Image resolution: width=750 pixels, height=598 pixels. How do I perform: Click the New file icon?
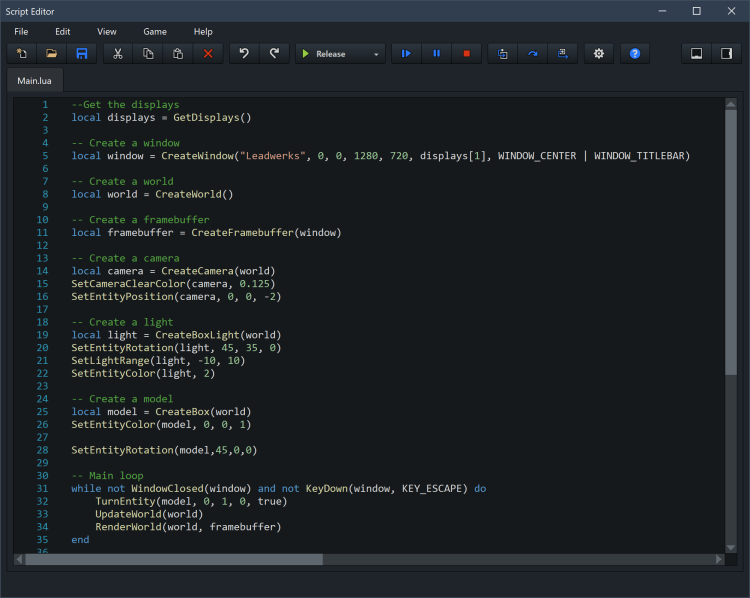point(22,54)
